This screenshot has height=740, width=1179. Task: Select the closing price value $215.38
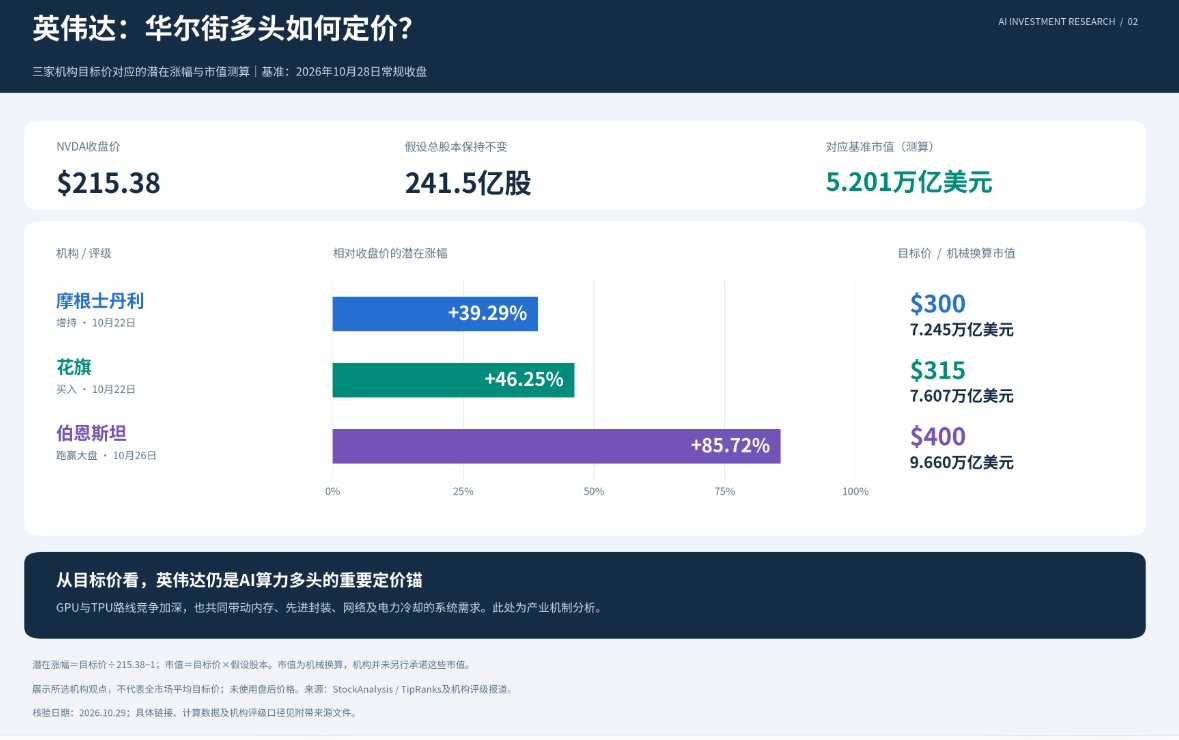click(108, 183)
